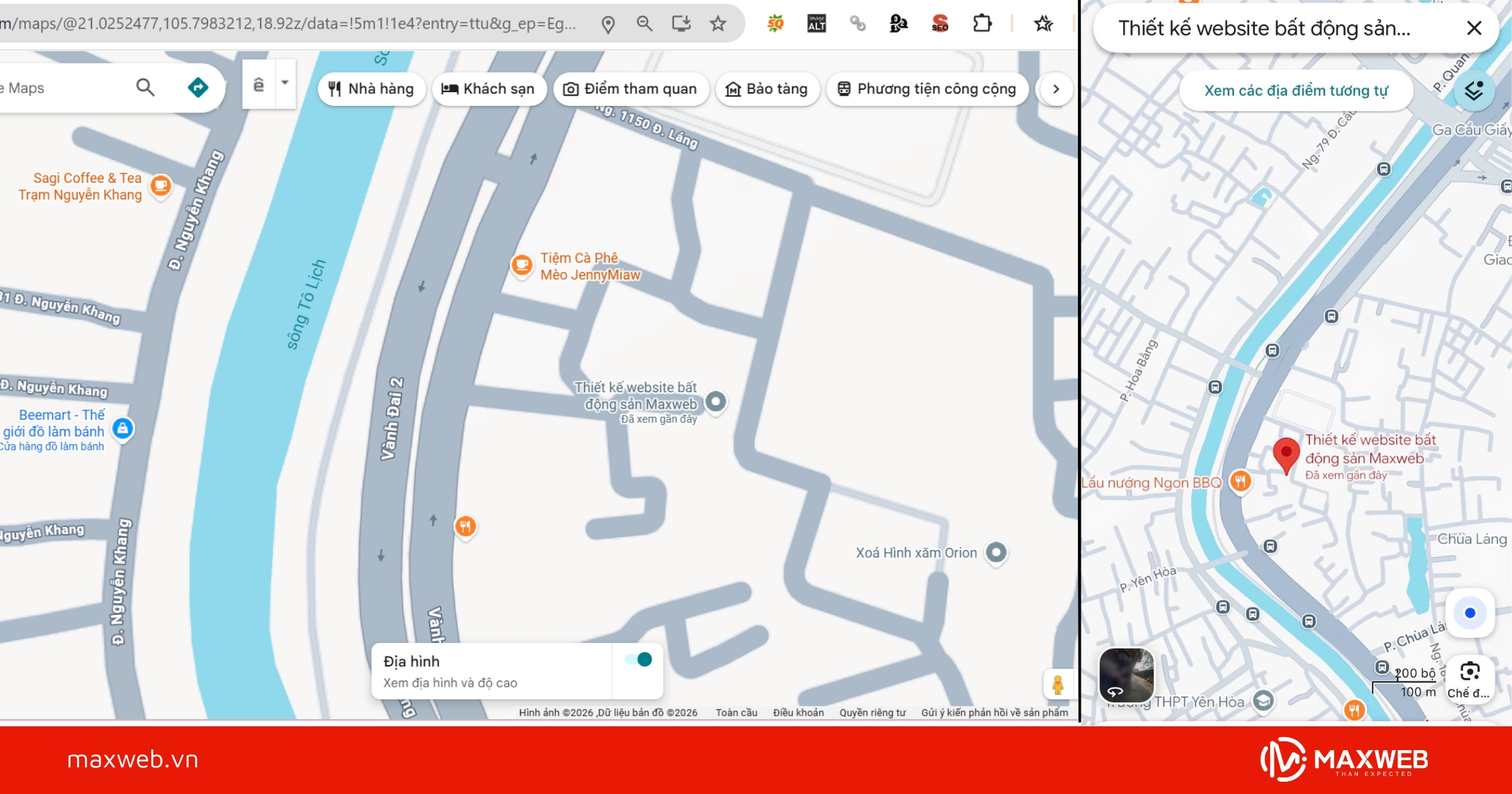Click the Street View pegman icon
Viewport: 1512px width, 794px height.
click(1057, 684)
